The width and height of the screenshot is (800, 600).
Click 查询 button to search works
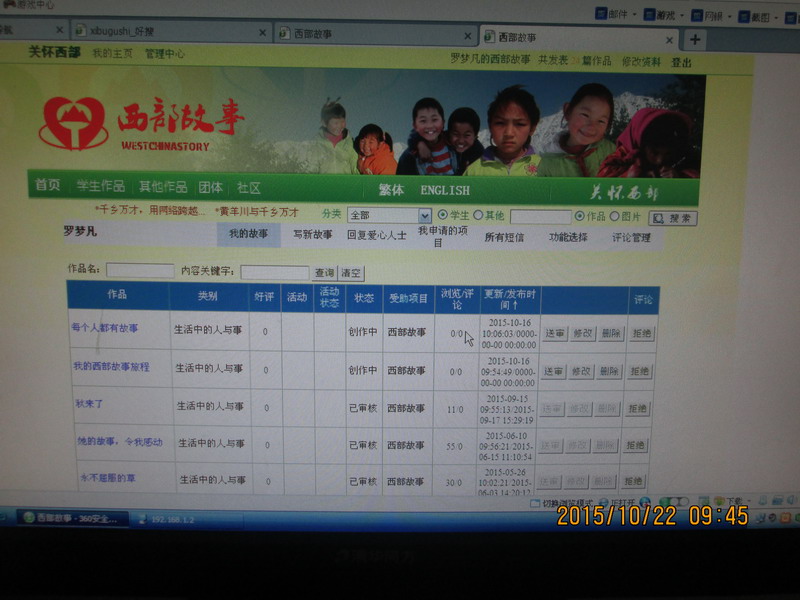coord(324,273)
